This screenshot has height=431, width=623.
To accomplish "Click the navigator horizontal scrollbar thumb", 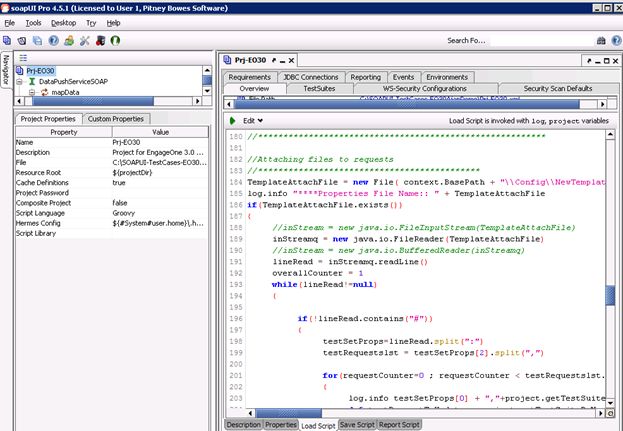I will click(x=93, y=101).
